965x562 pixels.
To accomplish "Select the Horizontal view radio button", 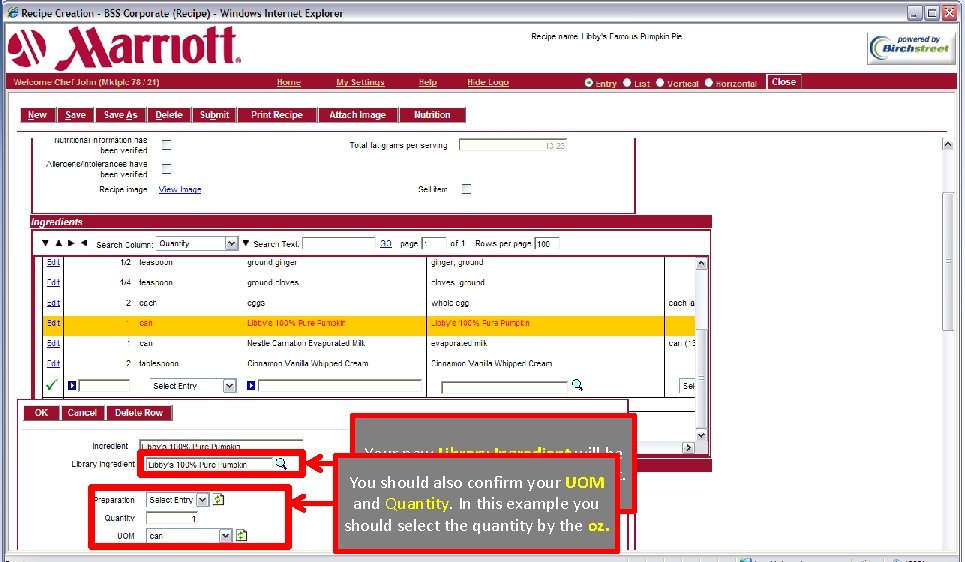I will [x=708, y=82].
